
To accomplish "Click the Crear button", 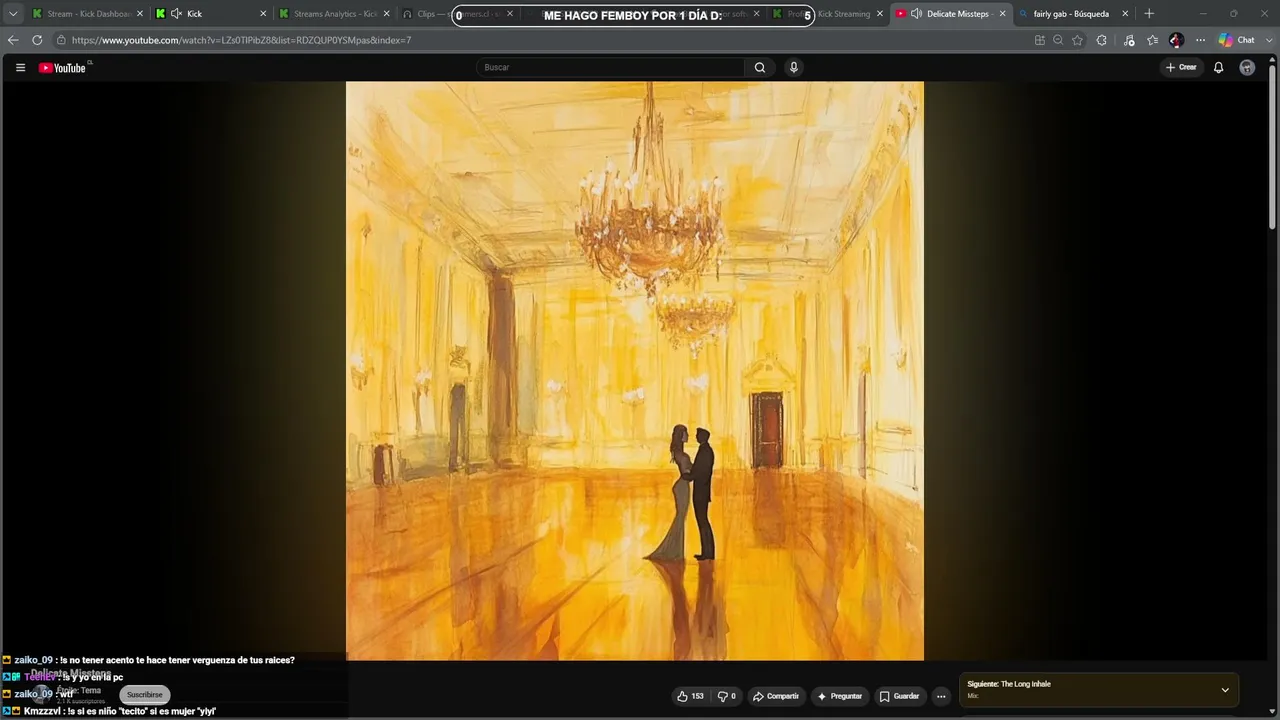I will pos(1181,67).
